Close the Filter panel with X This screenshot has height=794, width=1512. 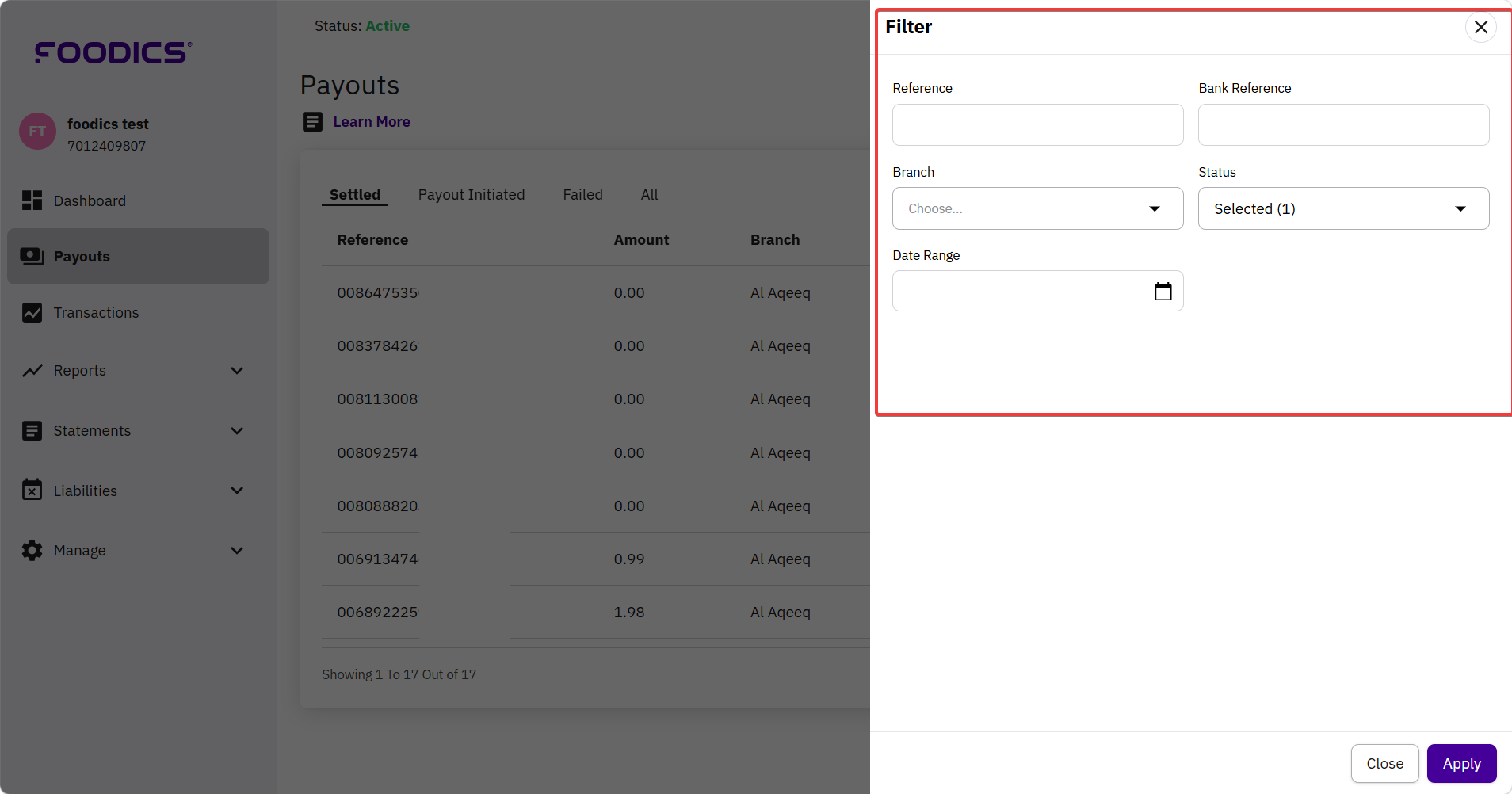pyautogui.click(x=1480, y=27)
